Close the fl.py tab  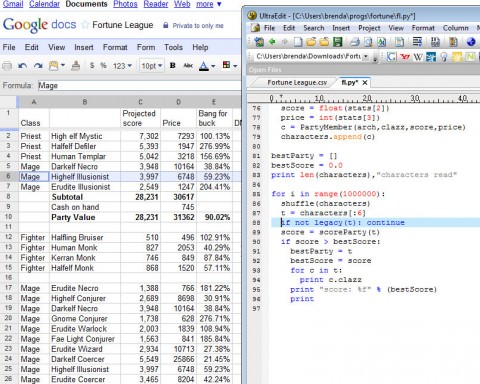365,83
